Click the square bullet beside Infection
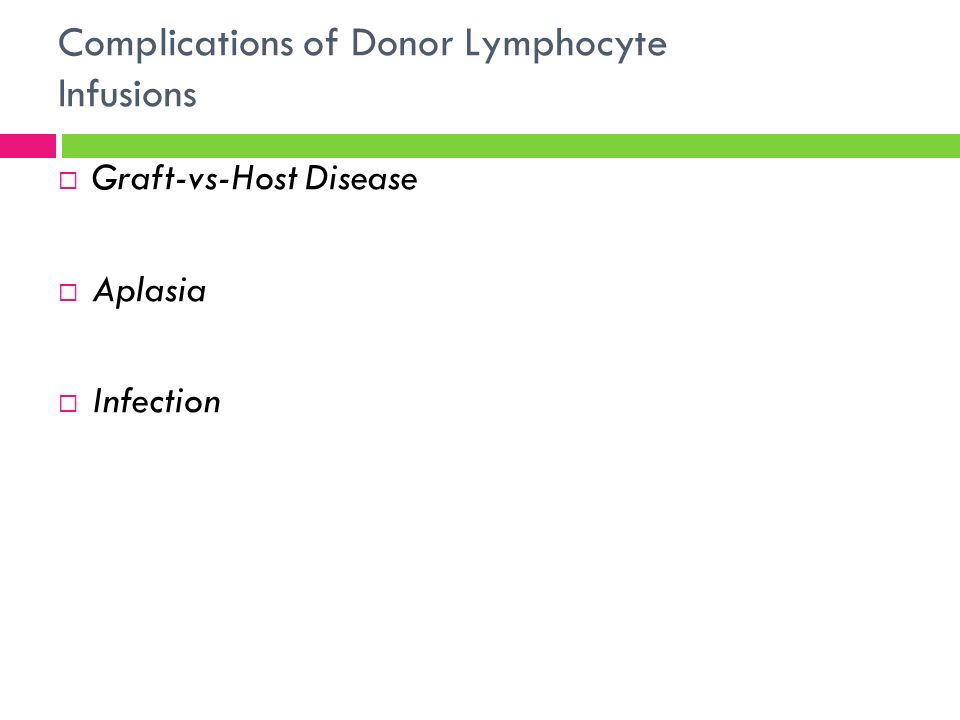 click(x=68, y=403)
